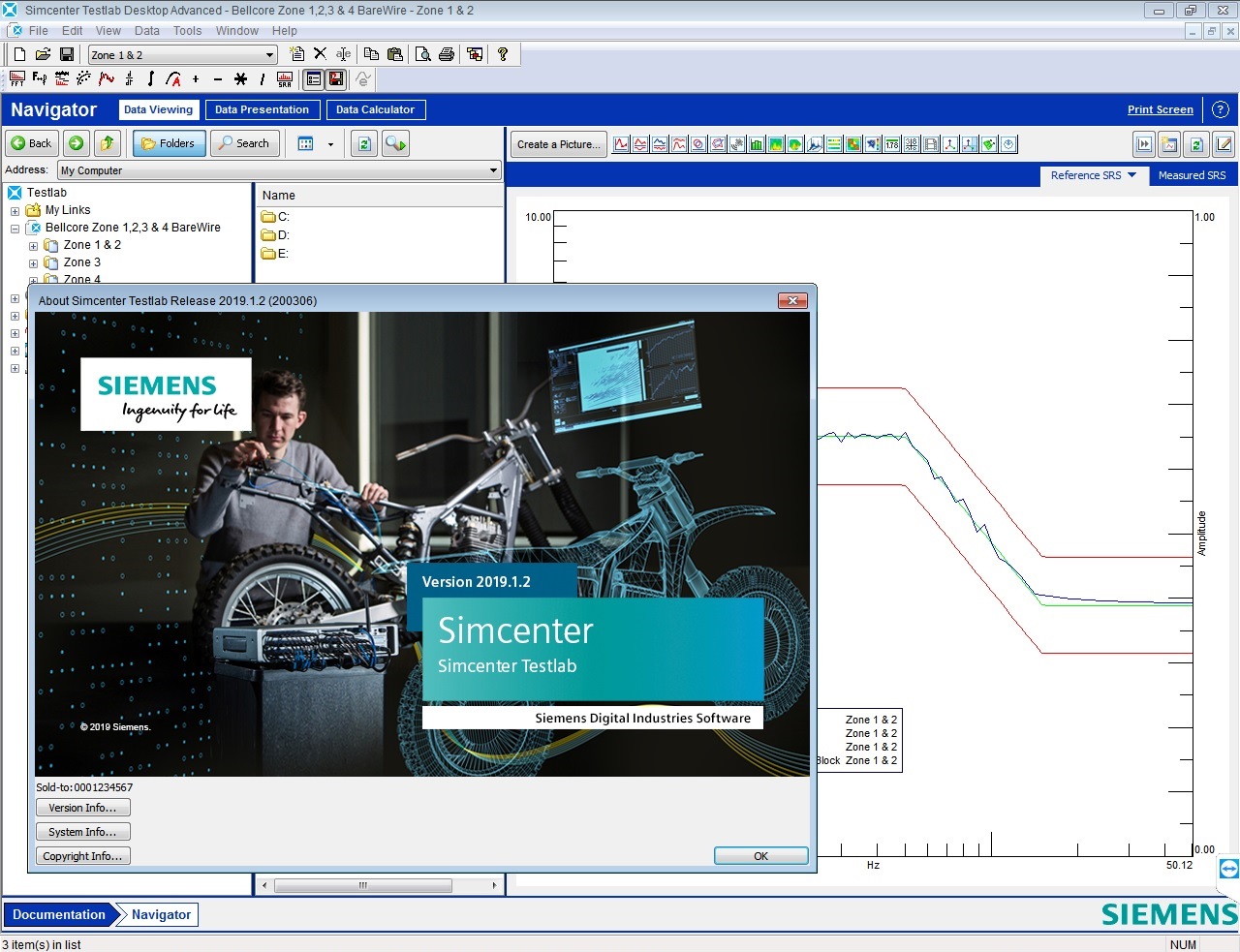Viewport: 1240px width, 952px height.
Task: Expand the My Links tree node
Action: 15,210
